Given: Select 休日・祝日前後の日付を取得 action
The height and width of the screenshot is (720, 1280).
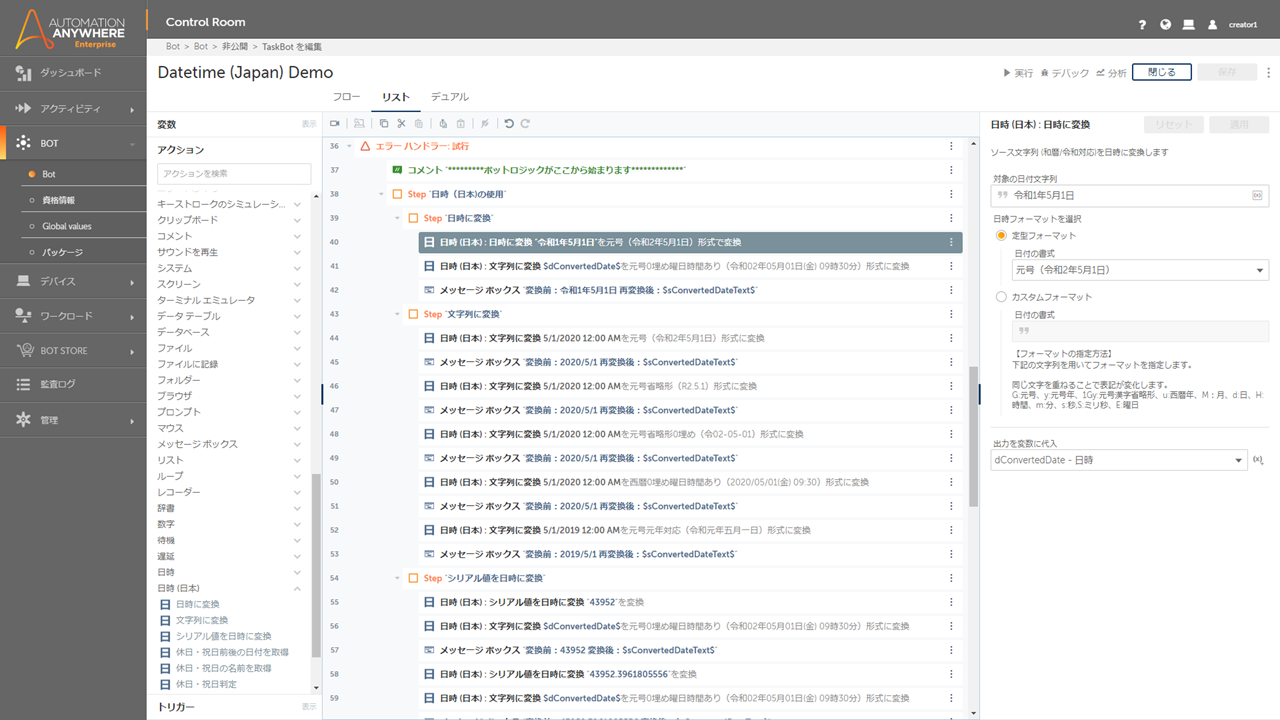Looking at the screenshot, I should click(232, 652).
